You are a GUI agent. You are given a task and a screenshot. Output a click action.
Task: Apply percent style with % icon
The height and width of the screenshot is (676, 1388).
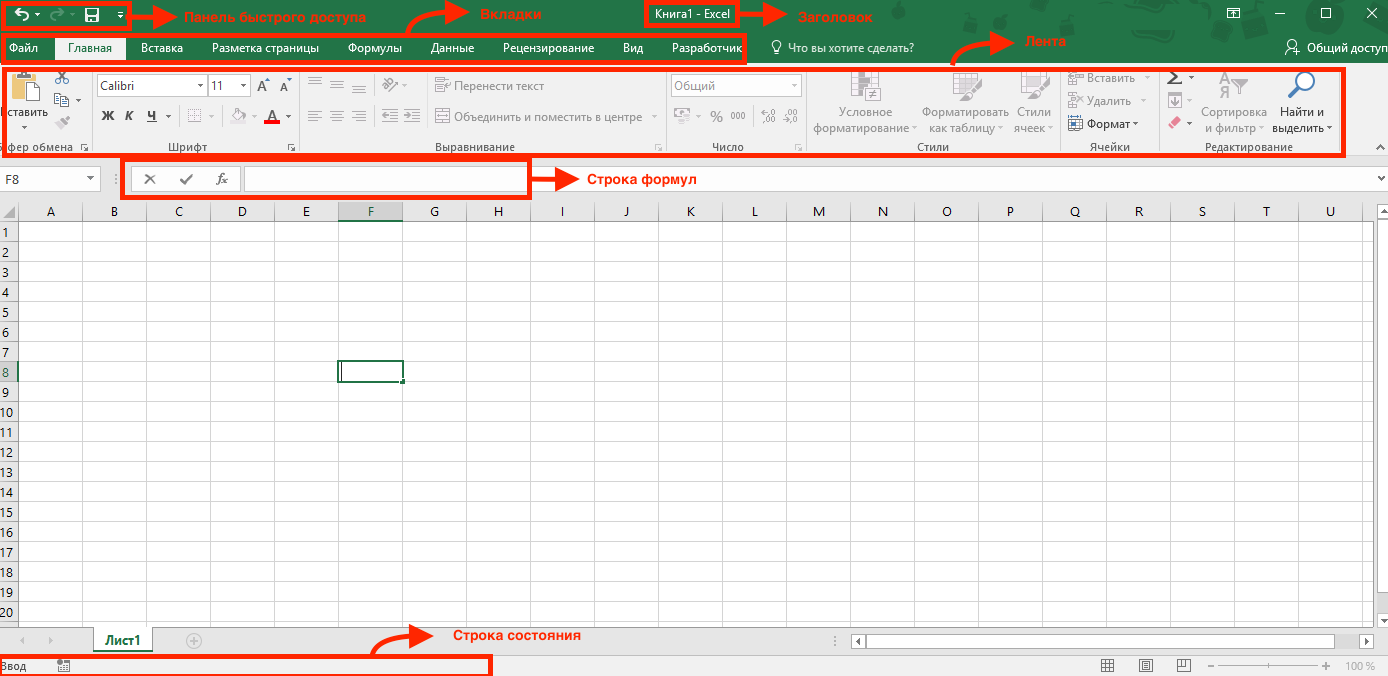(x=716, y=116)
